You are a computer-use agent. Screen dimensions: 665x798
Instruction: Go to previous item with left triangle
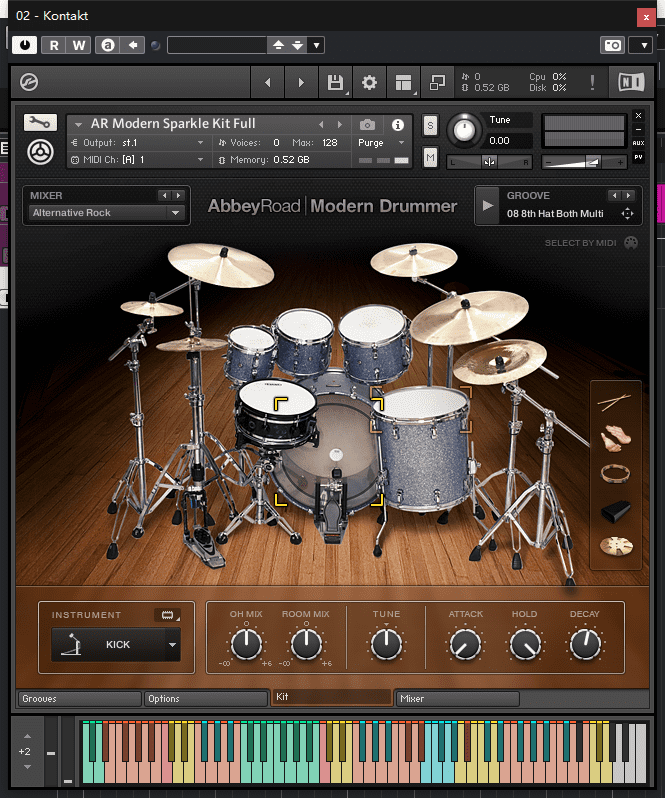point(268,82)
